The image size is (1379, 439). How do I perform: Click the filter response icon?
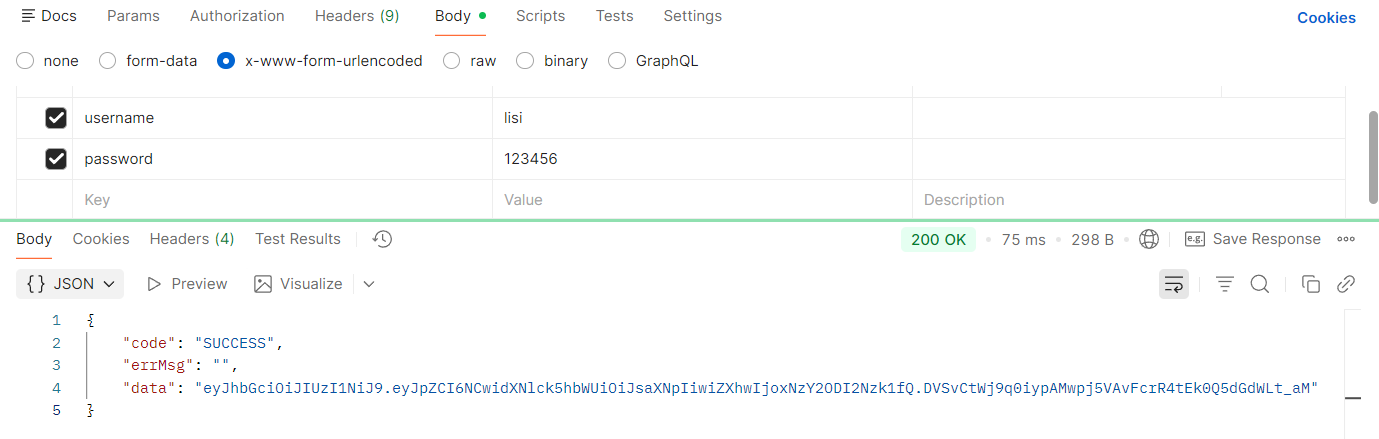coord(1224,284)
